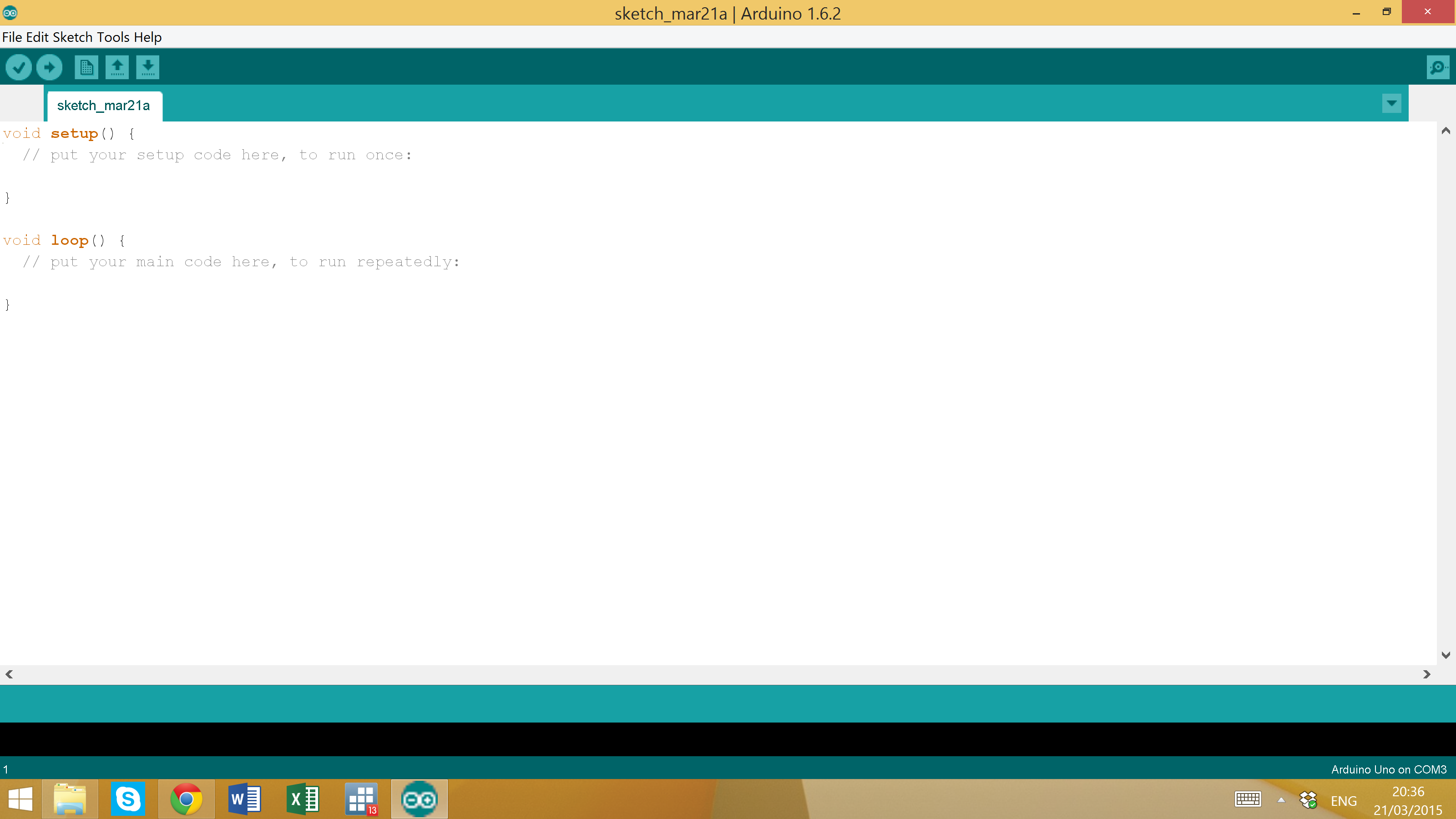Open Skype from the taskbar
Screen dimensions: 1456x819
pyautogui.click(x=128, y=799)
